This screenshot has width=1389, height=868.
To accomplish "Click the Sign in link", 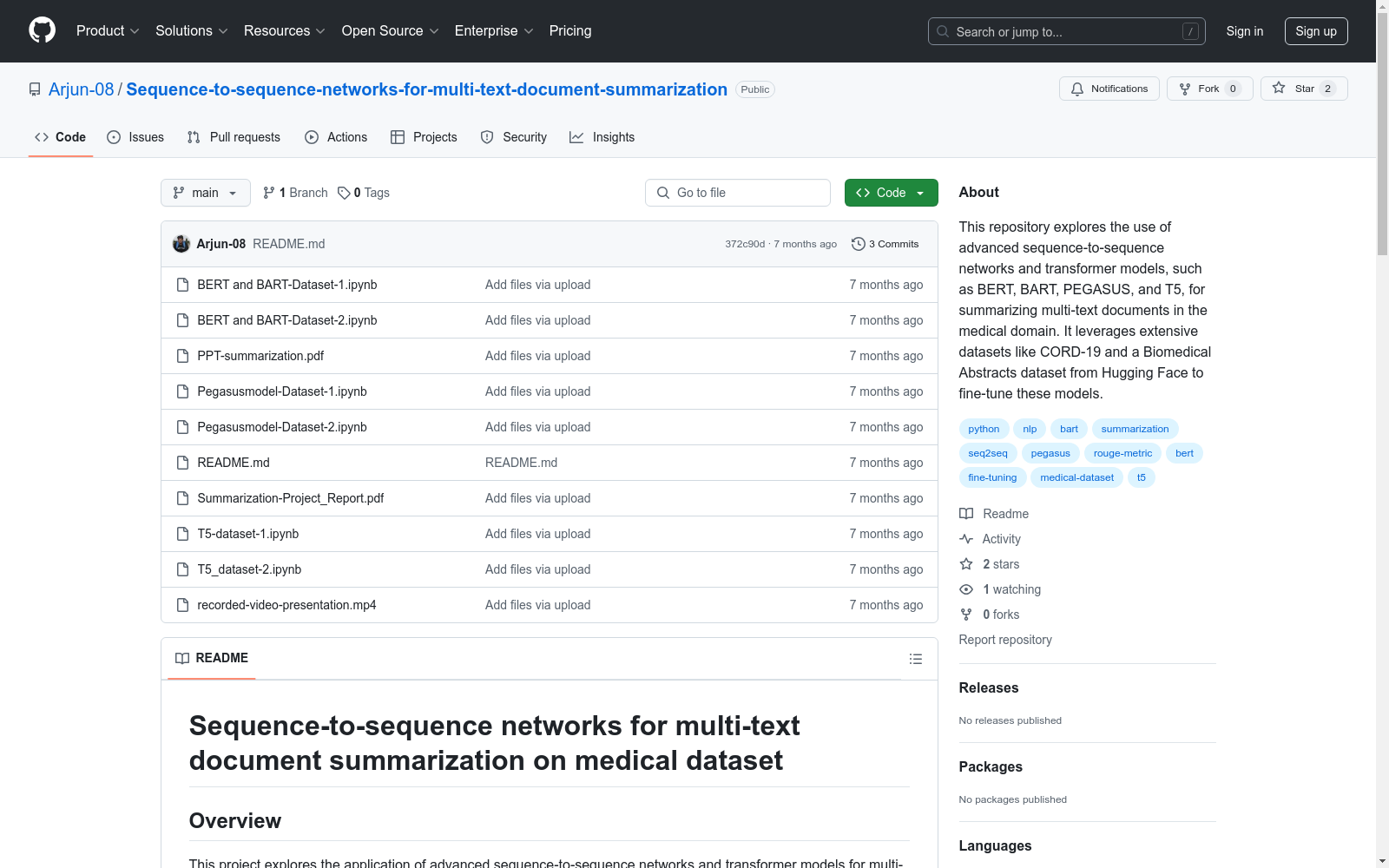I will (x=1245, y=31).
